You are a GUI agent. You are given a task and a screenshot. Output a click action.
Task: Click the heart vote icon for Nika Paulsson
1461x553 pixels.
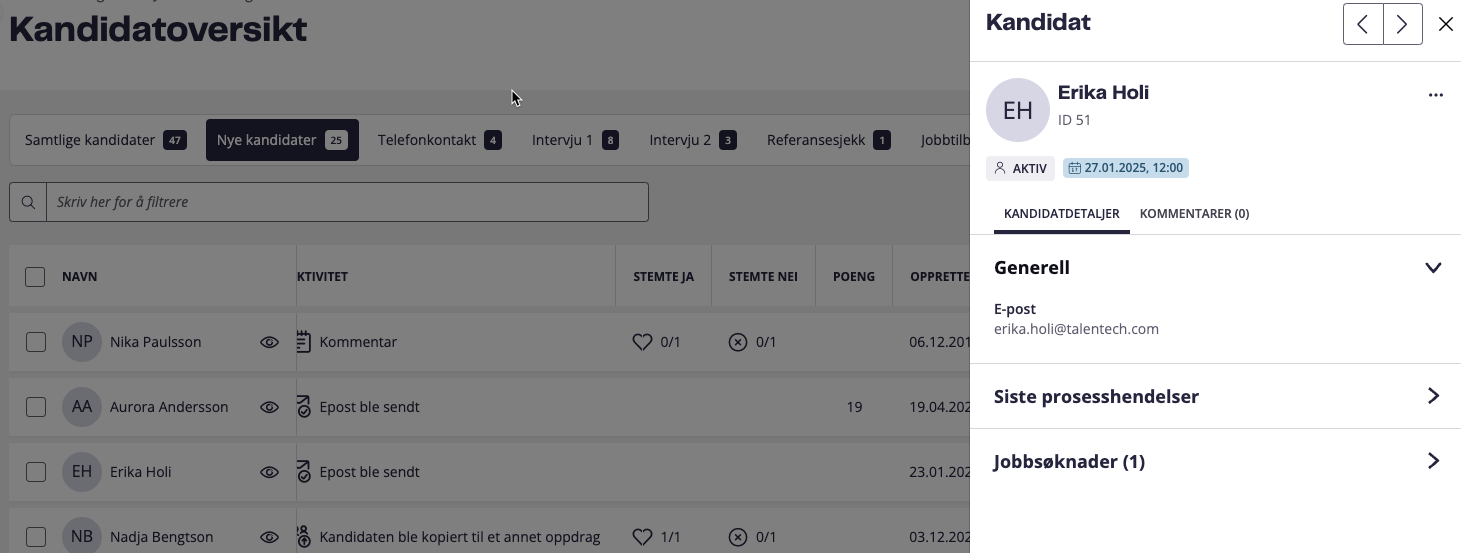coord(642,342)
